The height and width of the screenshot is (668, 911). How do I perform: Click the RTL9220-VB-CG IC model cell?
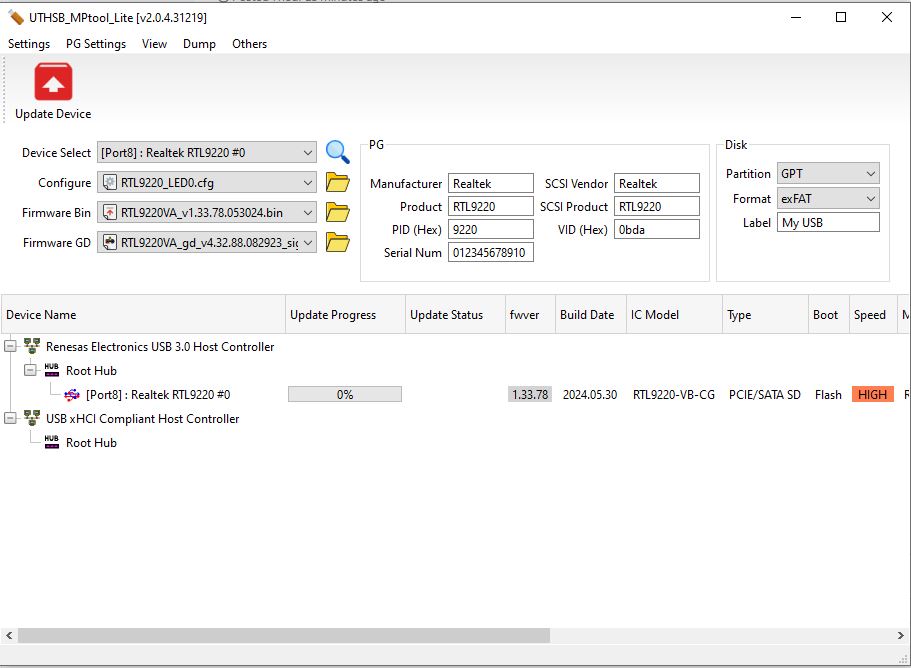pyautogui.click(x=674, y=394)
